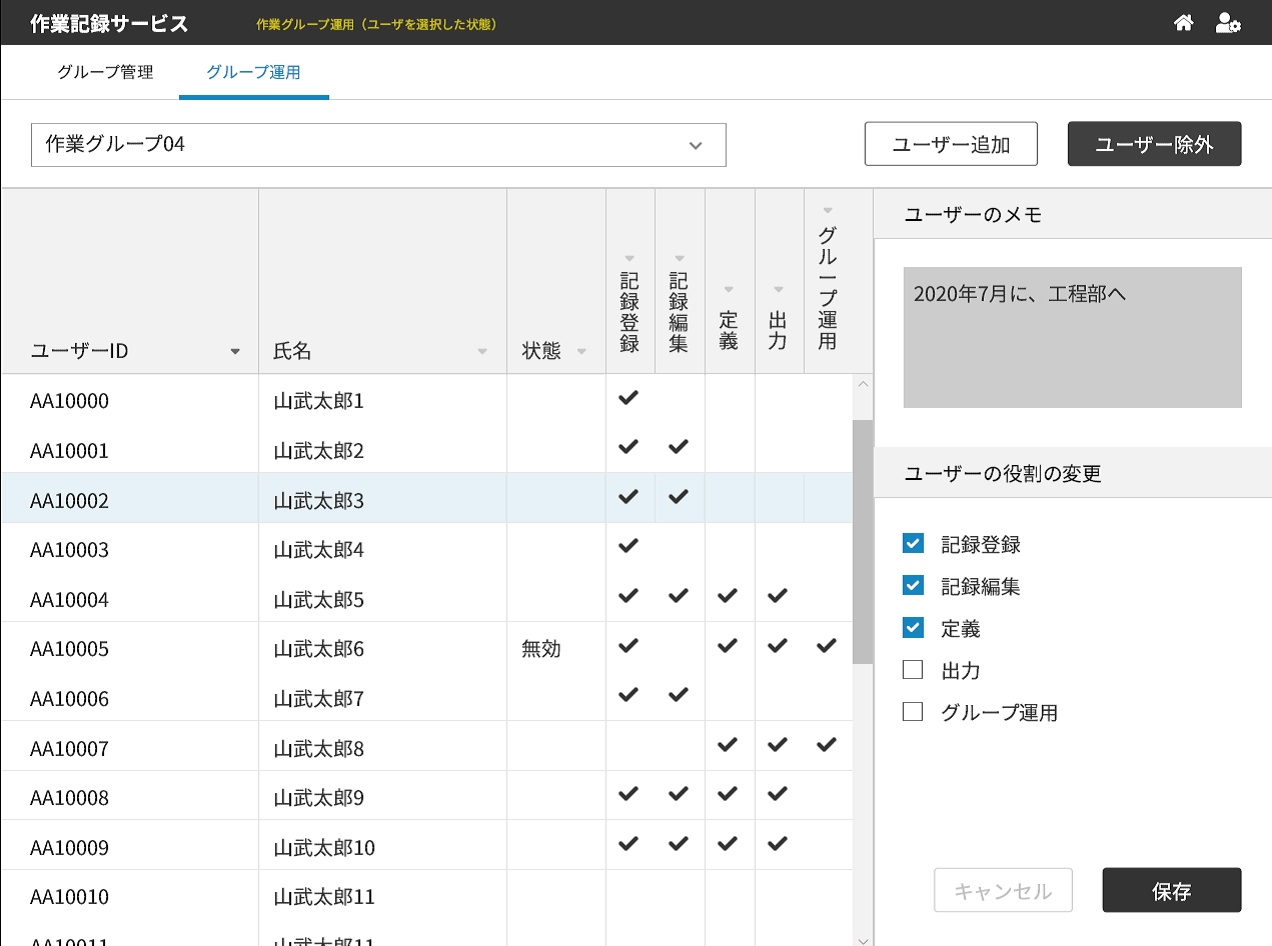Uncheck the 記録編集 role checkbox

point(912,585)
